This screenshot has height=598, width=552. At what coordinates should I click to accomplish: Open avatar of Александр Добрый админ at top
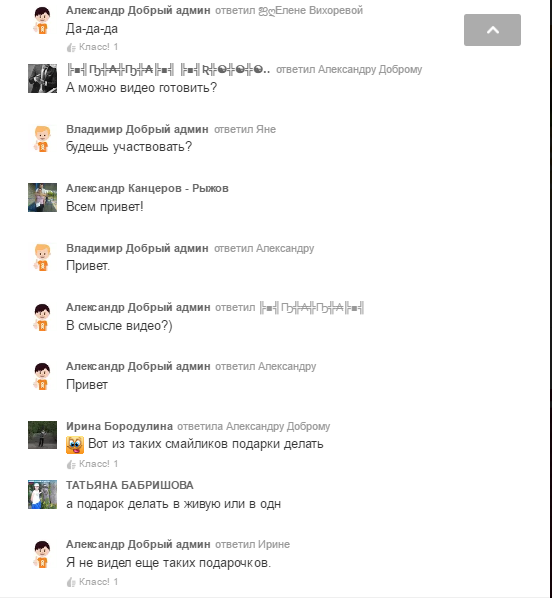click(42, 20)
